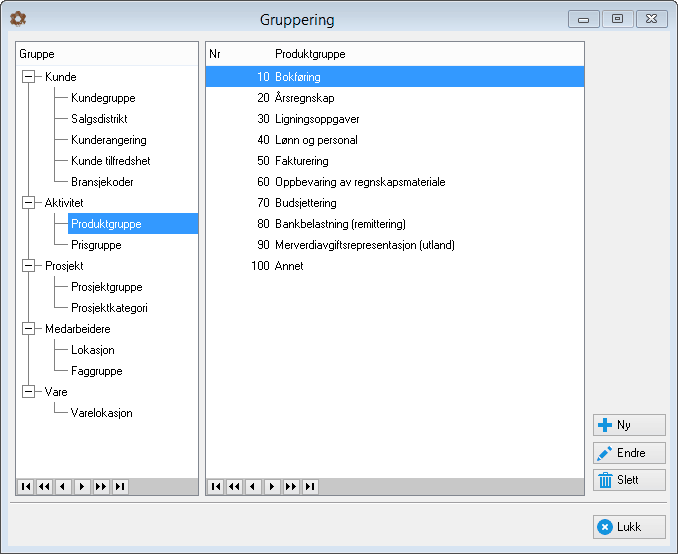Select row 100 Annet

(395, 266)
